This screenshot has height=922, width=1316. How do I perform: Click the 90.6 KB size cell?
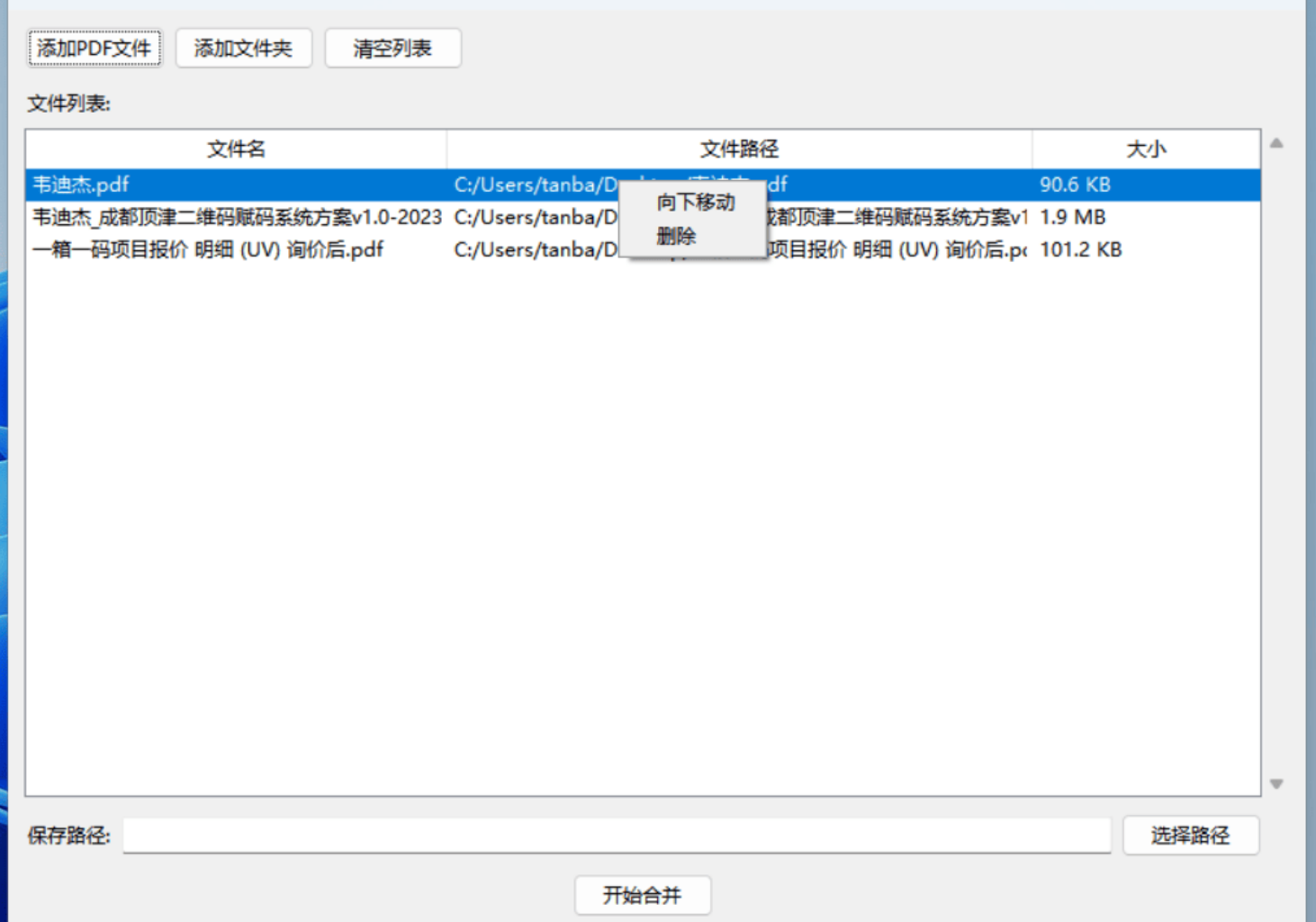point(1075,185)
